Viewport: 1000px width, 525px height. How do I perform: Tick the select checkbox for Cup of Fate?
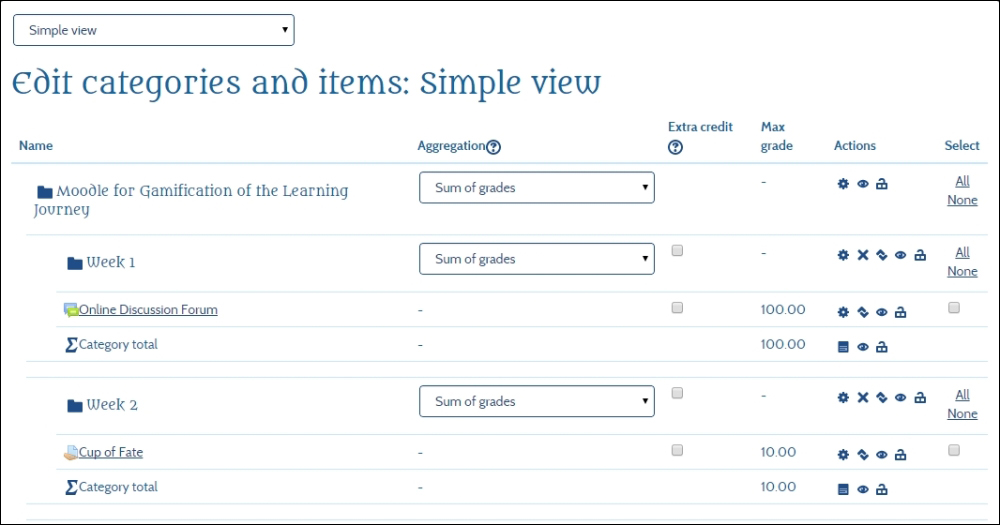coord(954,450)
